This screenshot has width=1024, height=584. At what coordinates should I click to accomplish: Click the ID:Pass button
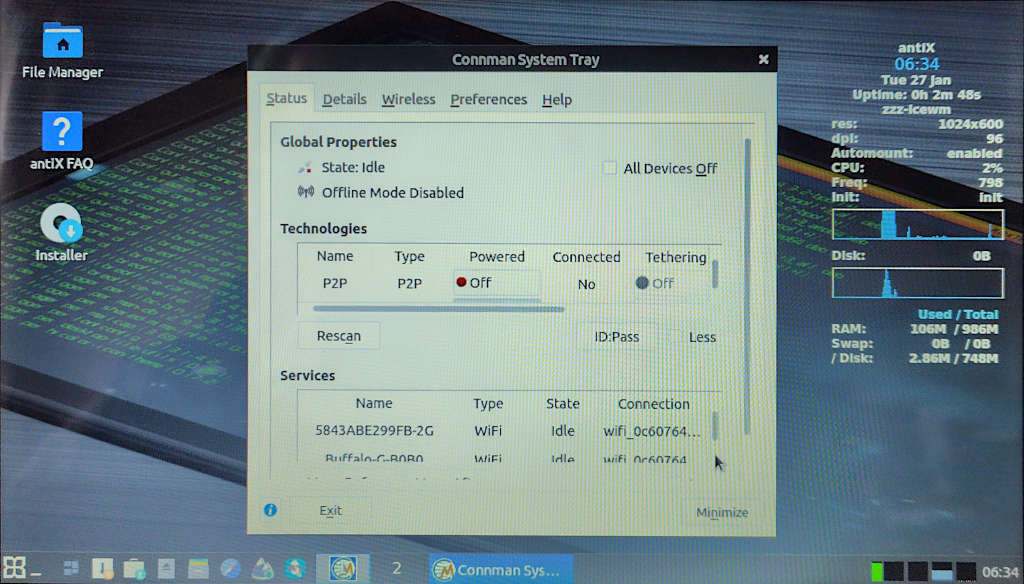tap(616, 337)
